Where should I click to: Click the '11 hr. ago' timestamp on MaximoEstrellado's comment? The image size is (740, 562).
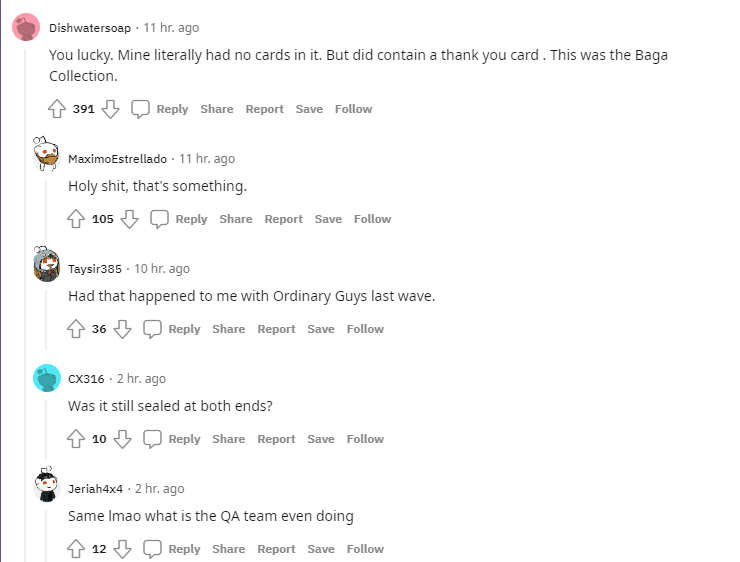click(x=207, y=159)
